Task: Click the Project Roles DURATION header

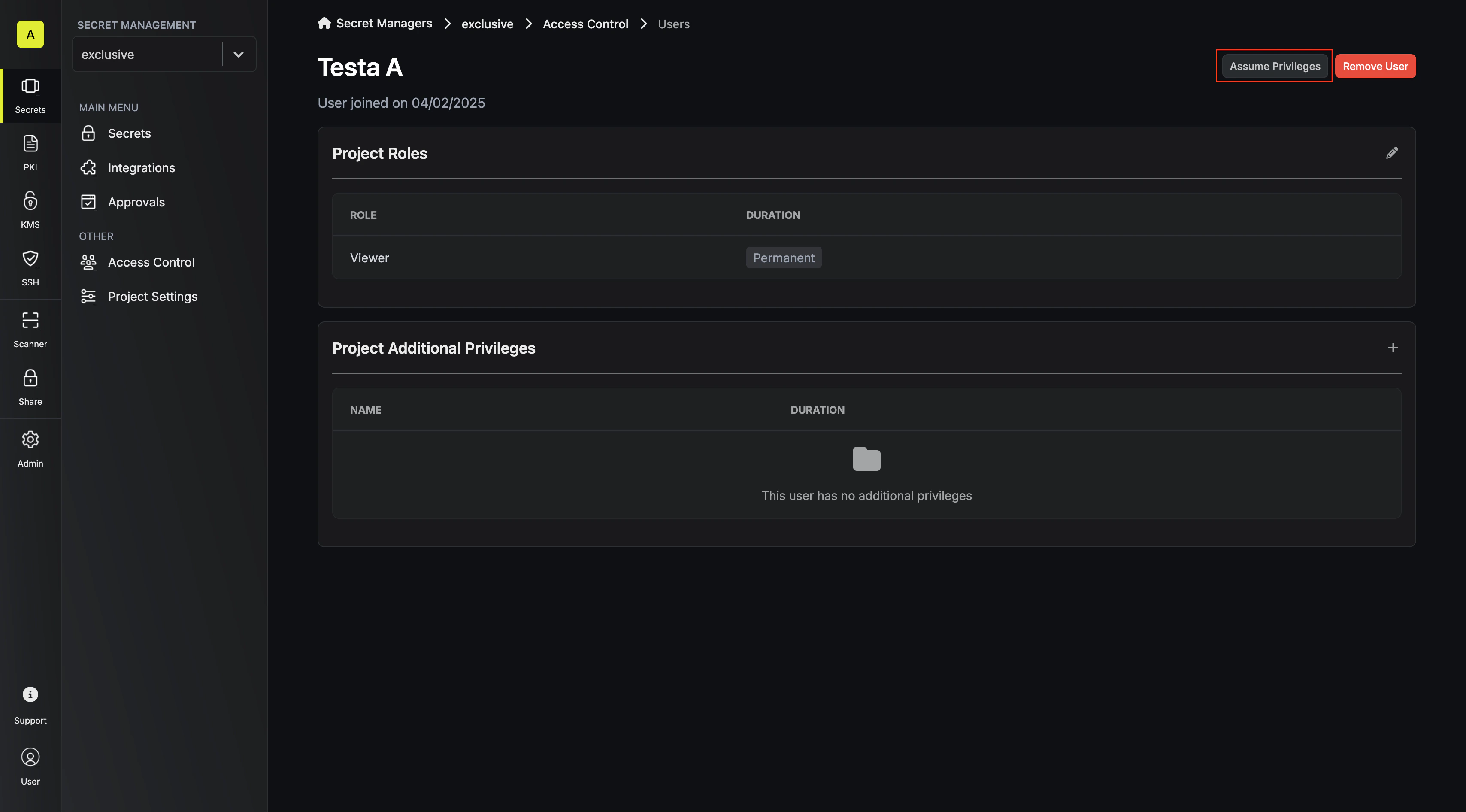Action: tap(773, 215)
